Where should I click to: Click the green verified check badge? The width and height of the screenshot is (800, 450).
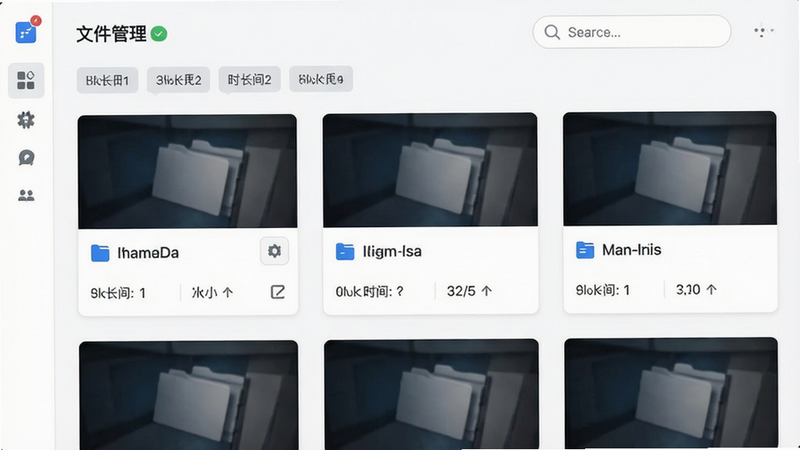click(x=159, y=34)
